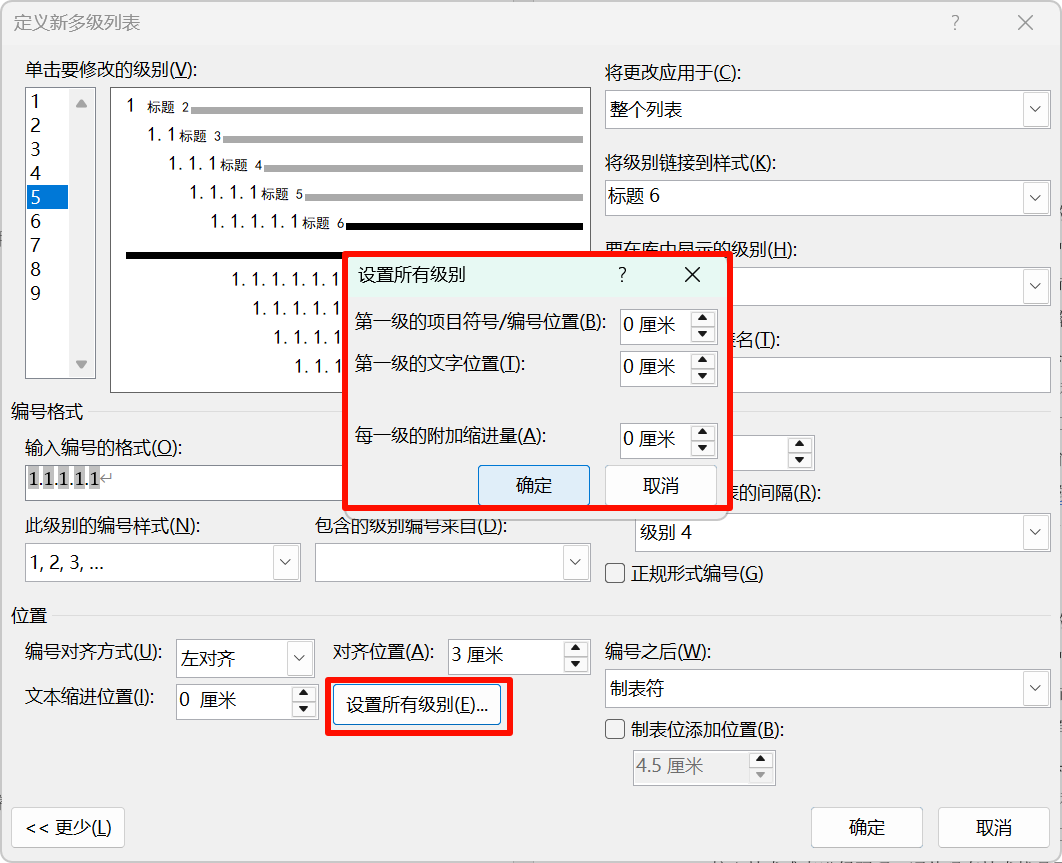Viewport: 1062px width, 863px height.
Task: Decrease 文本缩进位置 value using down arrow
Action: 304,709
